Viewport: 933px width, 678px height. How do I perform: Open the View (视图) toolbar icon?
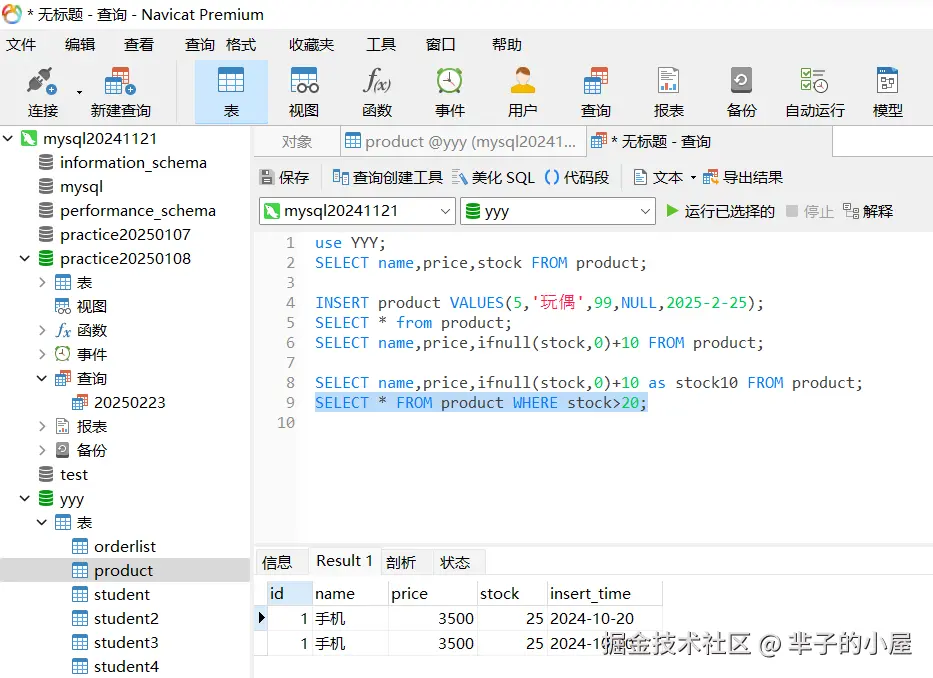click(x=303, y=92)
